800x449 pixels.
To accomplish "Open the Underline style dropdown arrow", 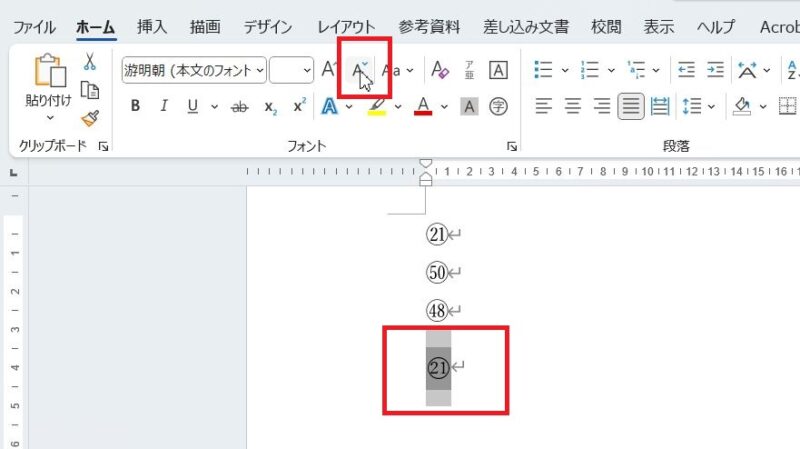I will [x=214, y=107].
